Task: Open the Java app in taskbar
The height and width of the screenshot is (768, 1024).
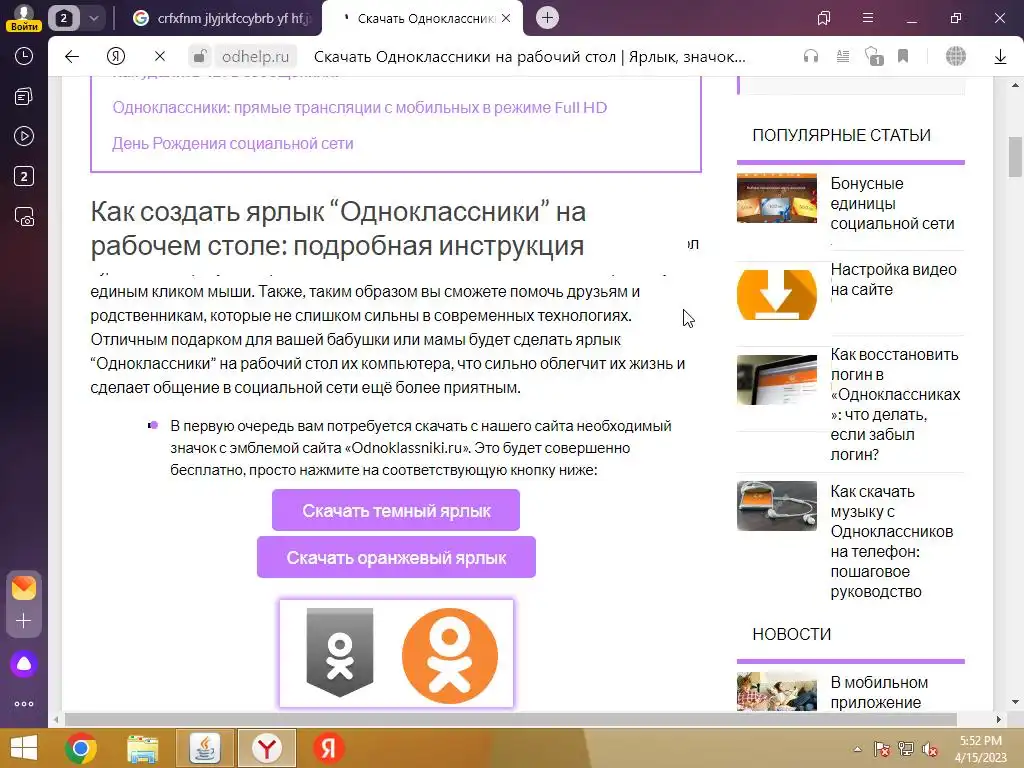Action: pyautogui.click(x=204, y=748)
